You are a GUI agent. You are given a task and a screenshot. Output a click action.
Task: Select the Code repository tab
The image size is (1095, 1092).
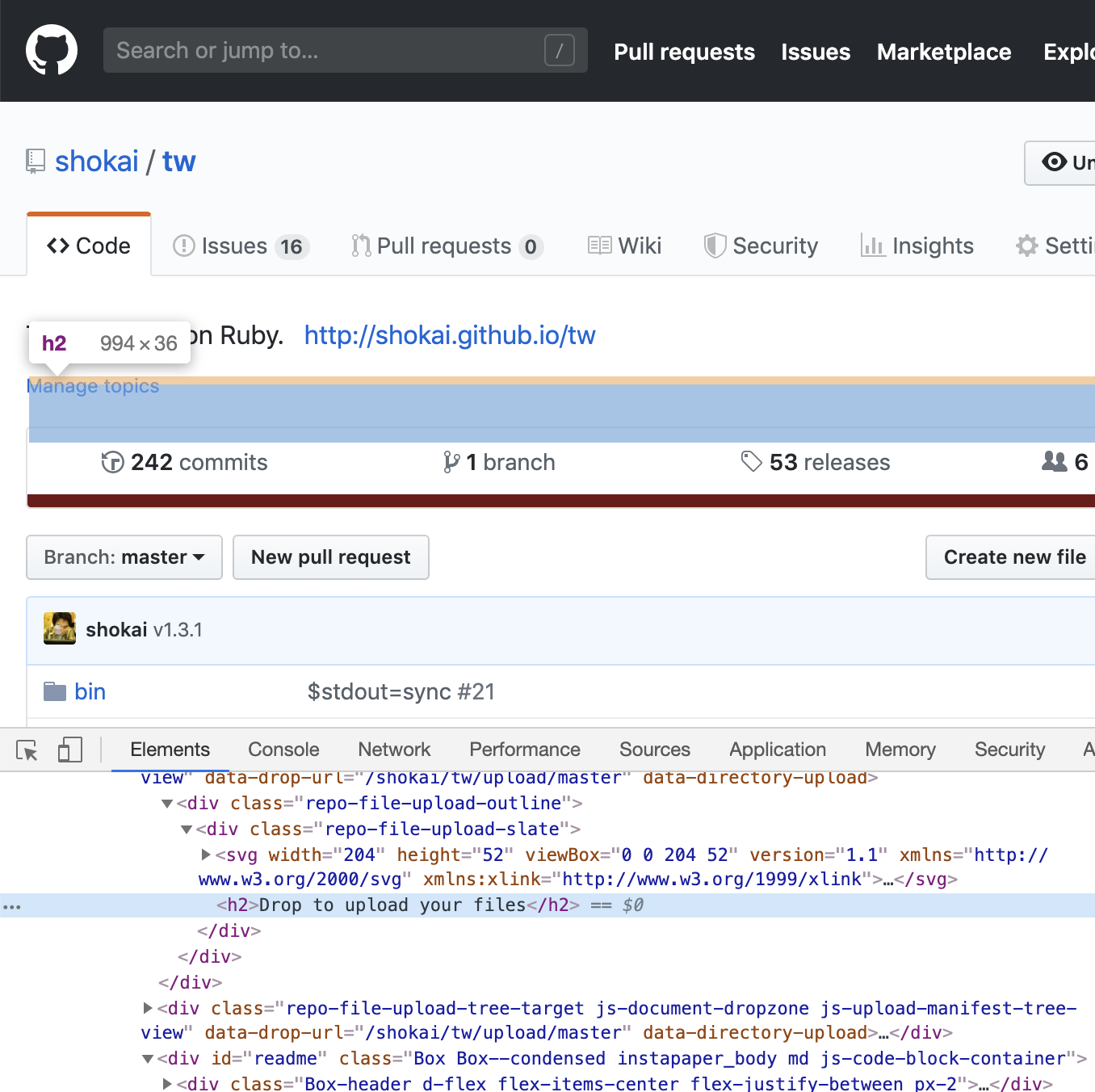89,246
